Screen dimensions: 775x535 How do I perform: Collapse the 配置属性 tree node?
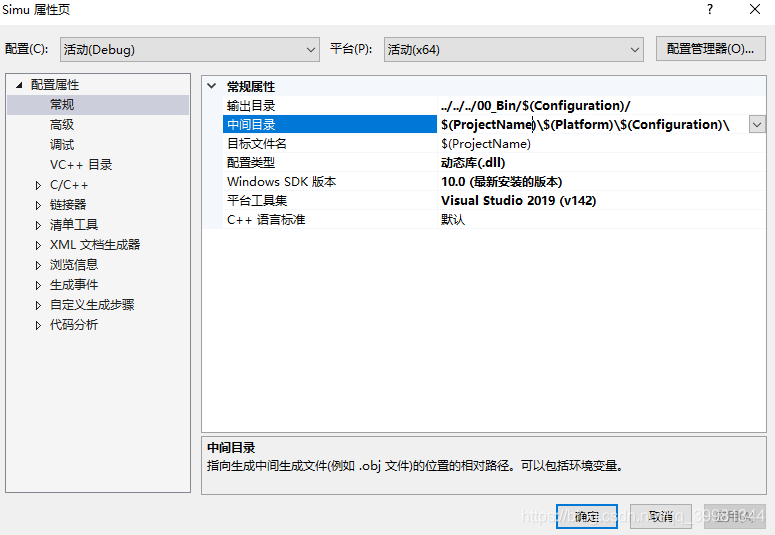(19, 85)
